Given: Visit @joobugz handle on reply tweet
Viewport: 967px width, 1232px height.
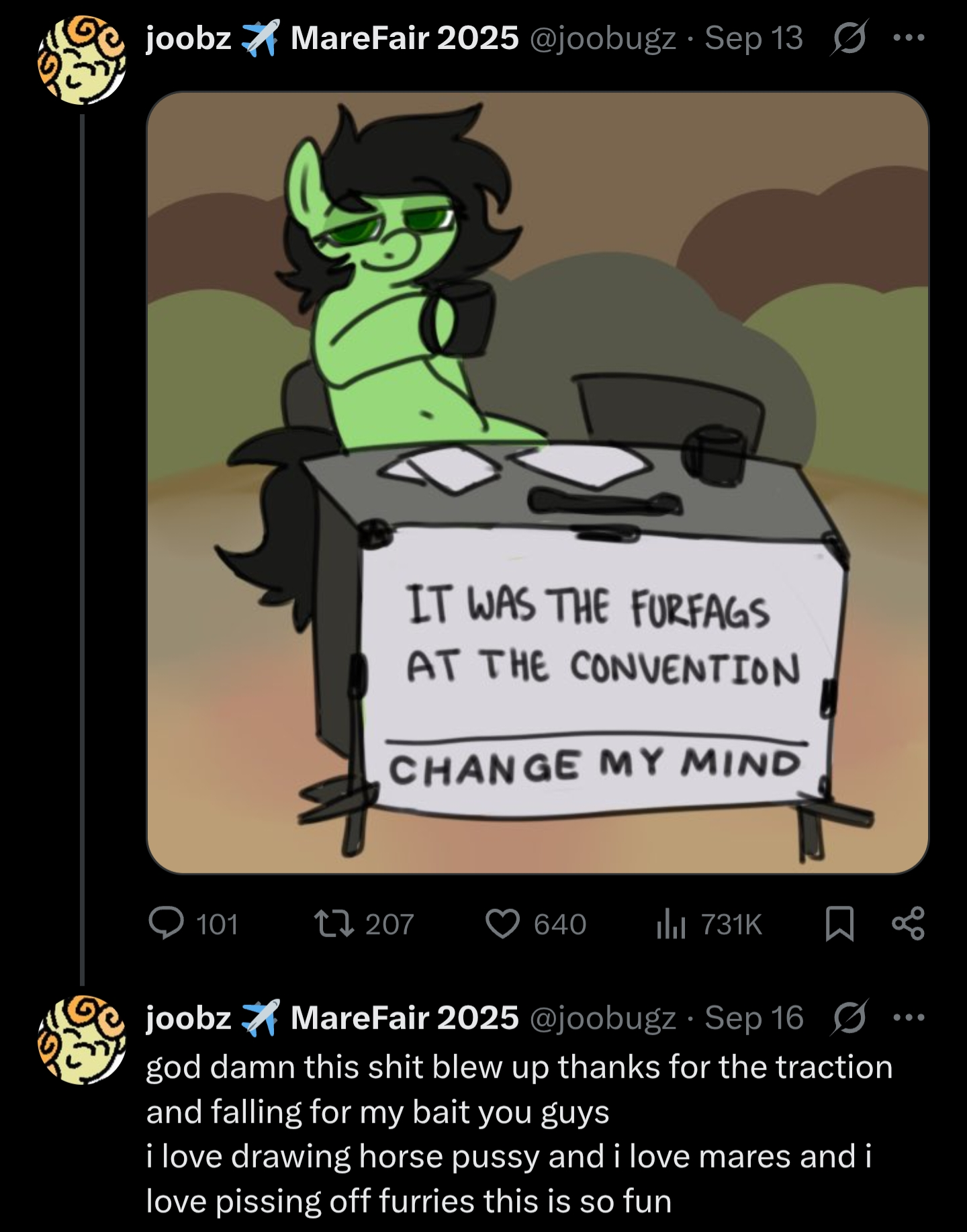Looking at the screenshot, I should tap(602, 1018).
